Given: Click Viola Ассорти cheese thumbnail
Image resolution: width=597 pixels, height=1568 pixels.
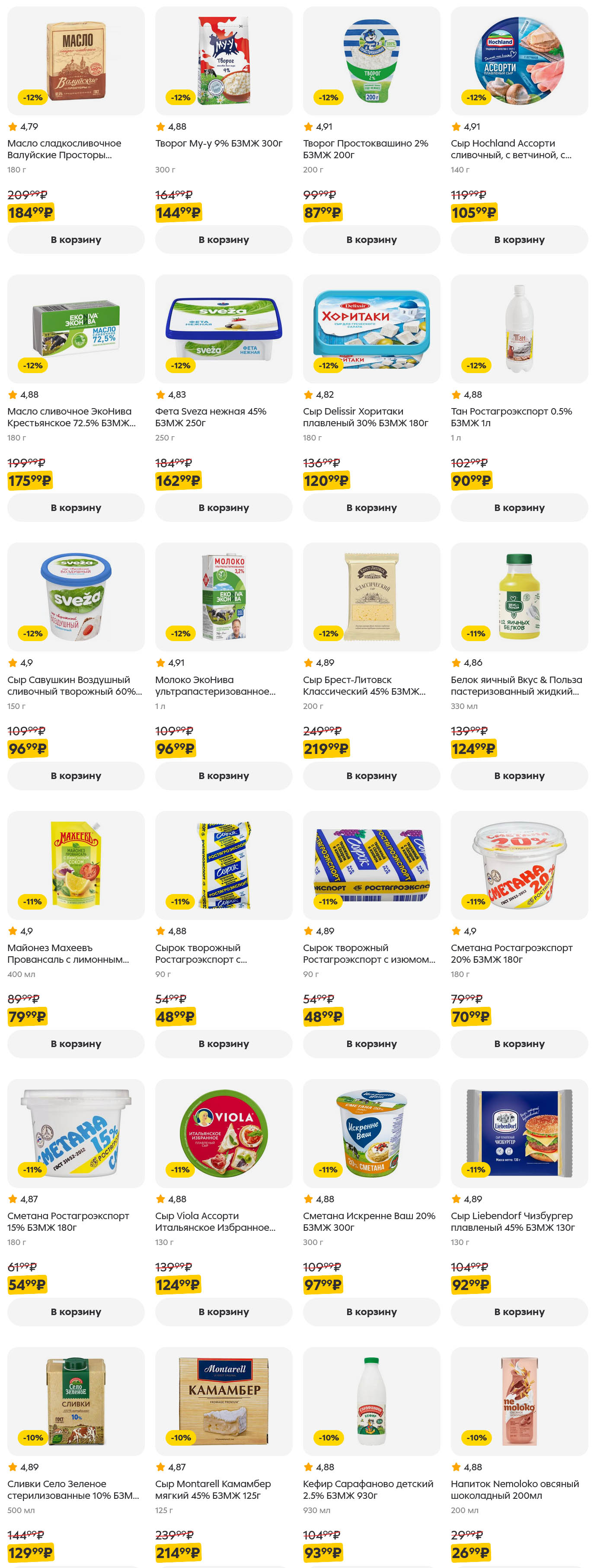Looking at the screenshot, I should click(223, 1133).
